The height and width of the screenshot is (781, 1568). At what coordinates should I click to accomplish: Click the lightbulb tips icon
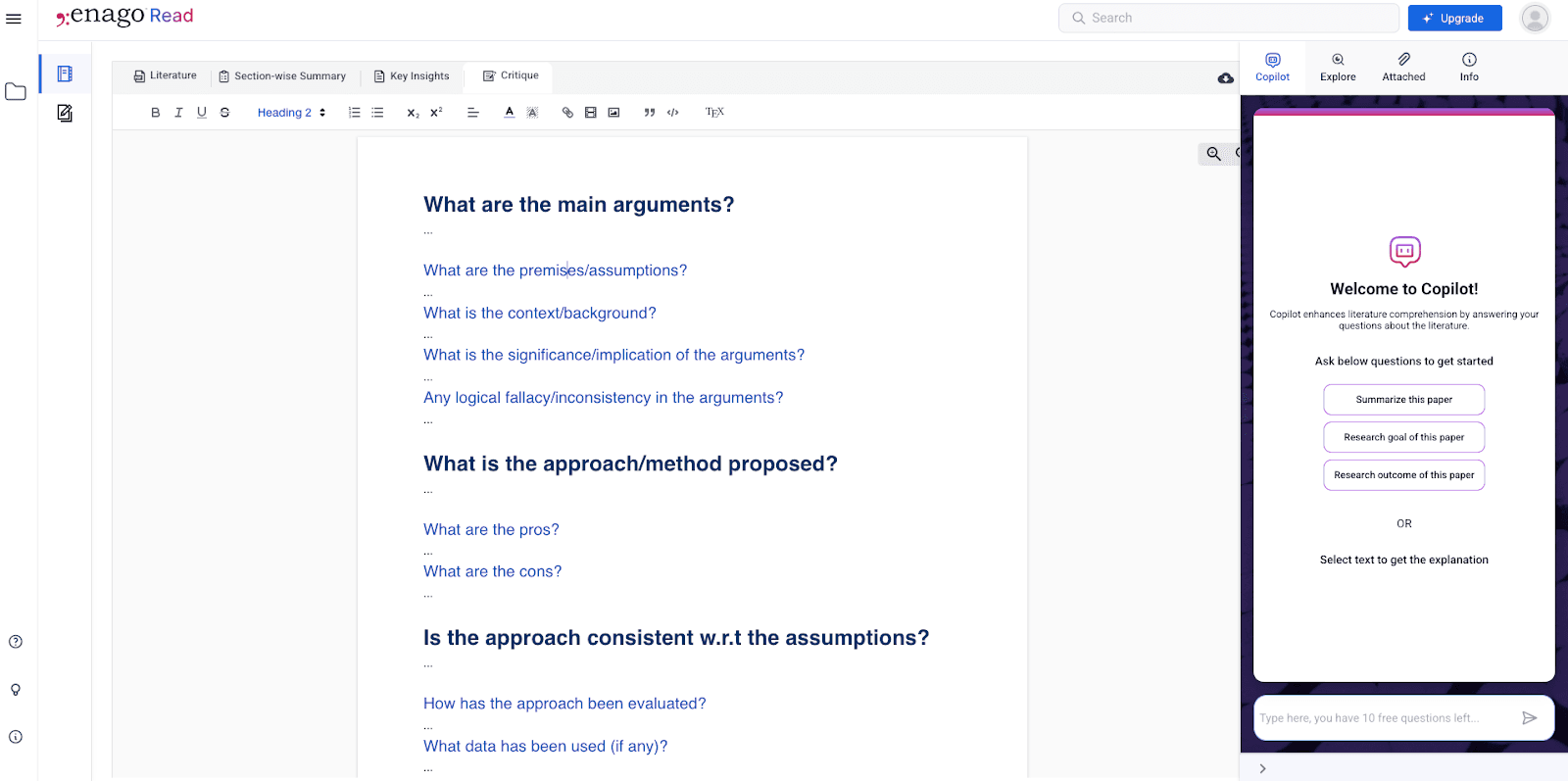click(x=16, y=690)
